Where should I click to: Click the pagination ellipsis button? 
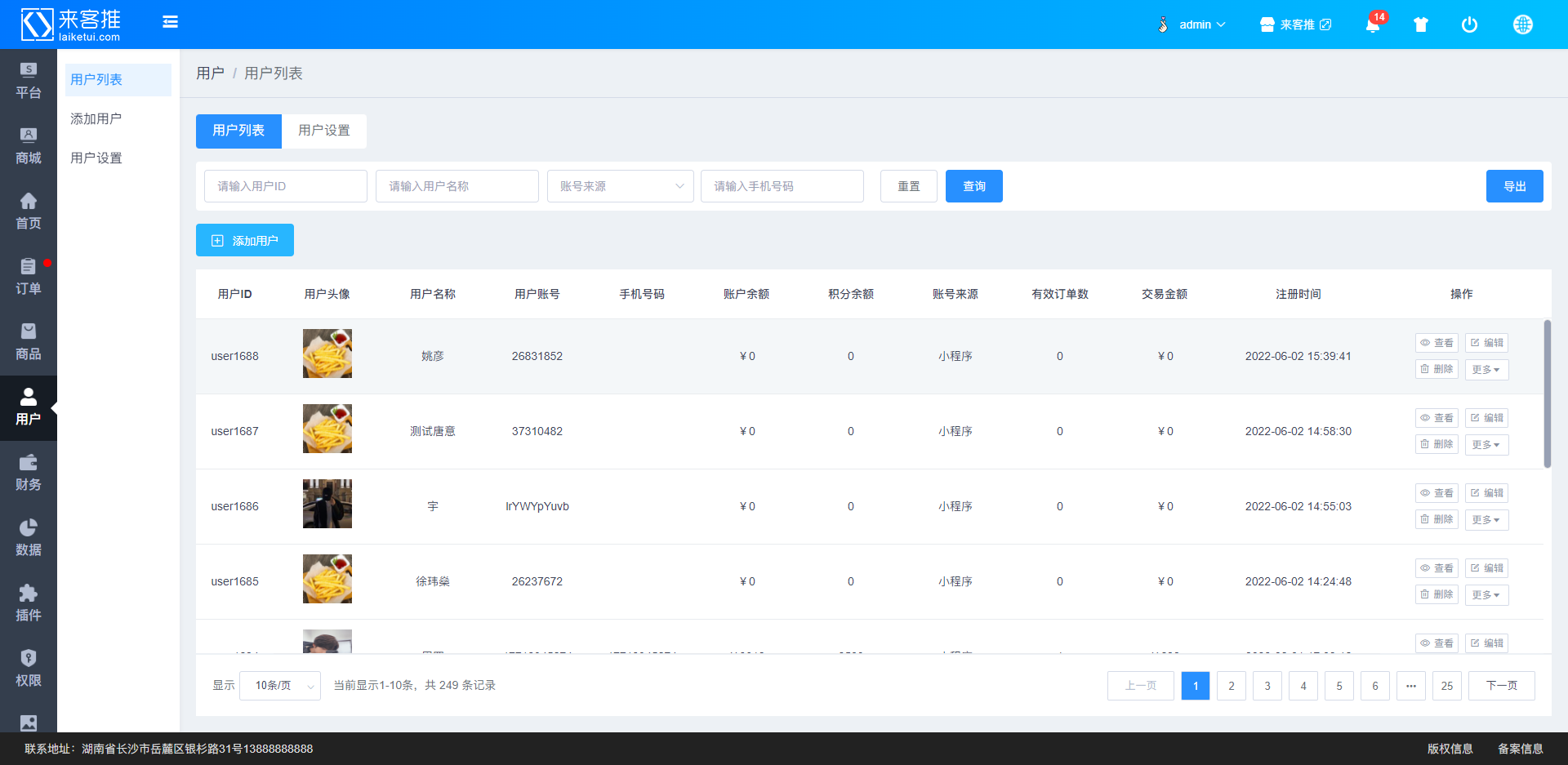[x=1411, y=686]
